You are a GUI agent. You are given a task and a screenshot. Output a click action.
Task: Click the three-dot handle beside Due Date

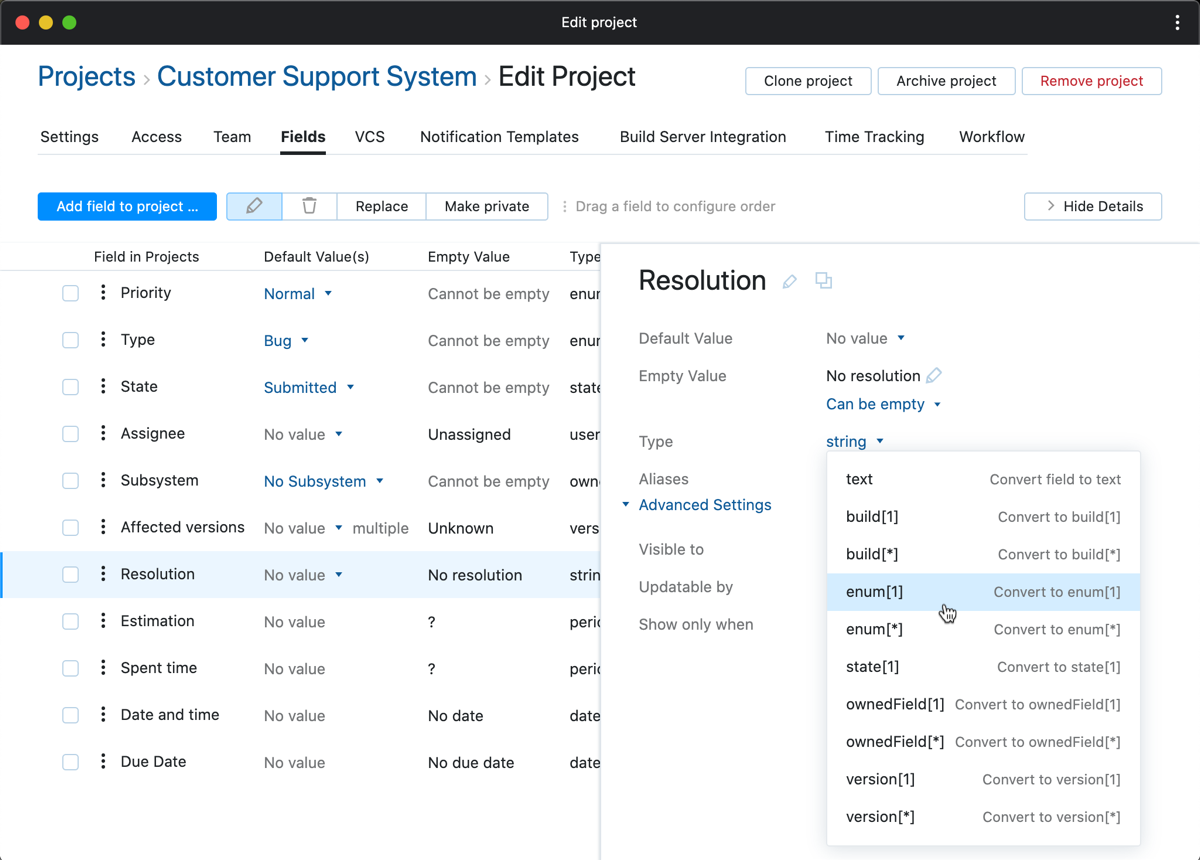click(x=103, y=762)
